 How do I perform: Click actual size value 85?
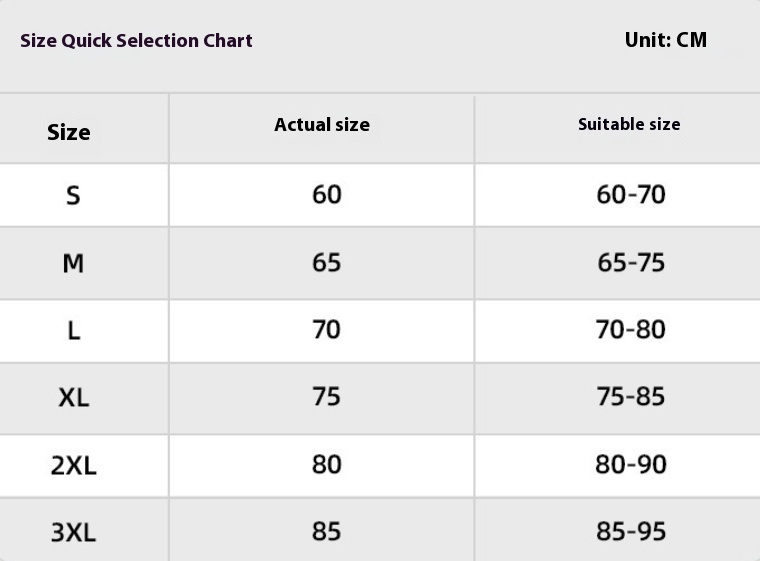327,531
